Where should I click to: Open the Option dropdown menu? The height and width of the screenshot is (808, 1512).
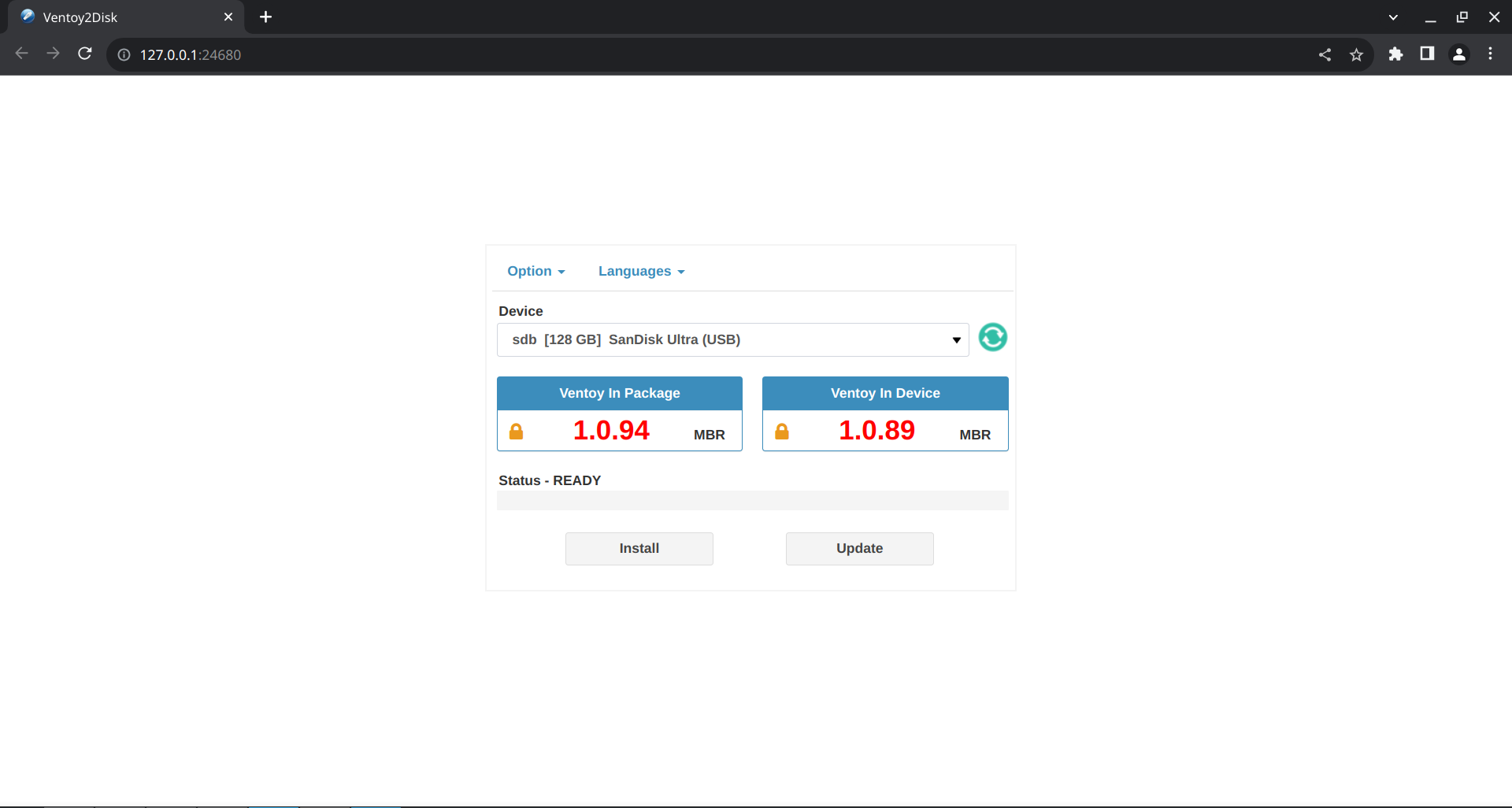click(x=535, y=271)
